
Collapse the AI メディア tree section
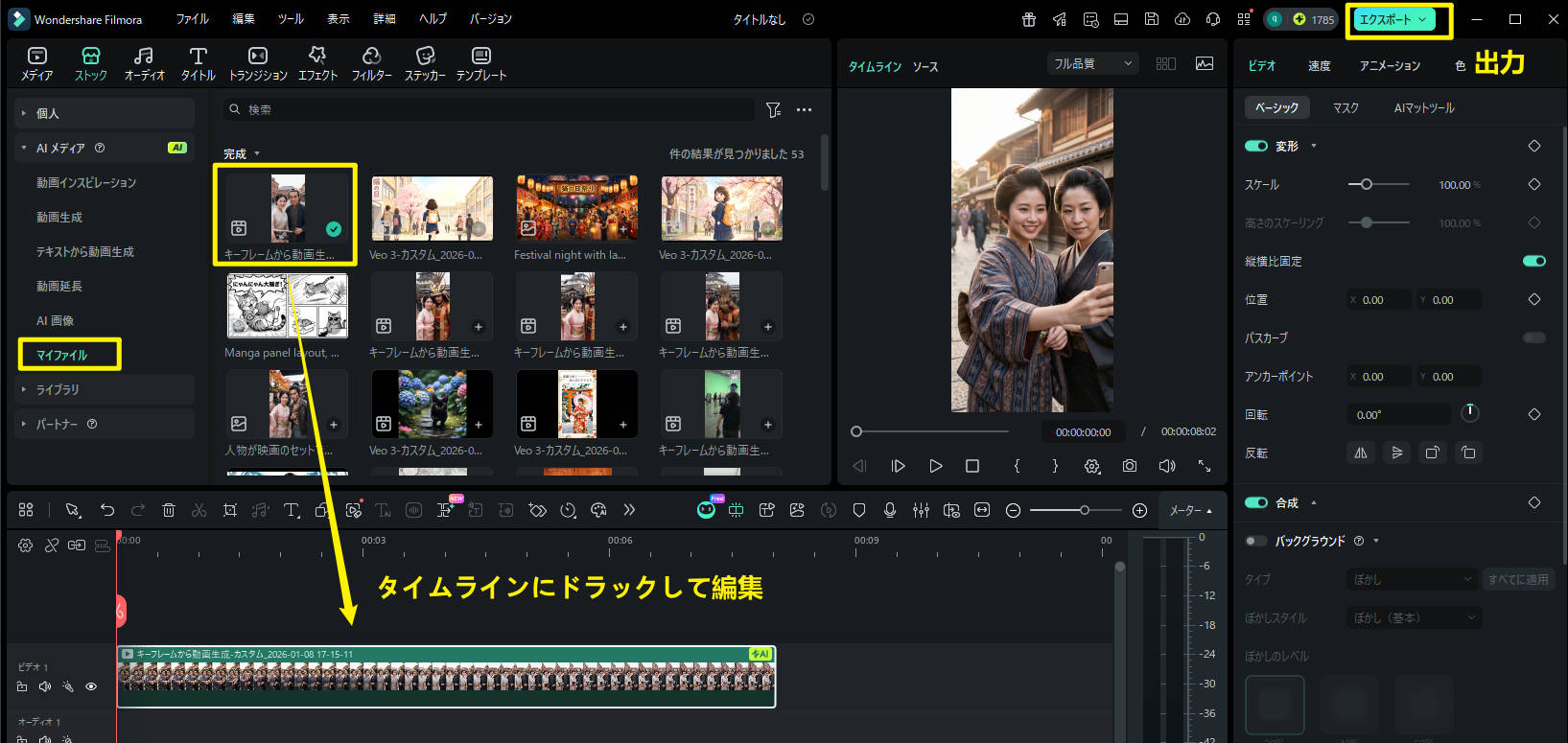(x=23, y=148)
